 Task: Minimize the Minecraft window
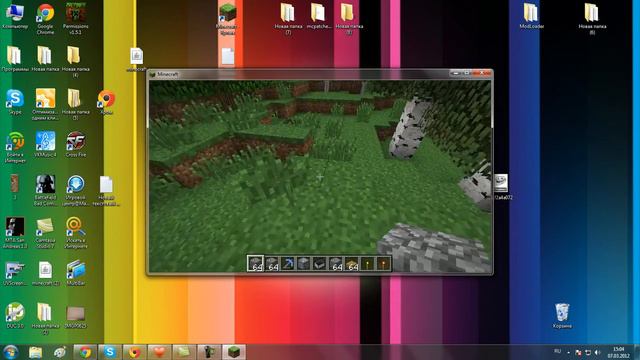click(x=456, y=73)
